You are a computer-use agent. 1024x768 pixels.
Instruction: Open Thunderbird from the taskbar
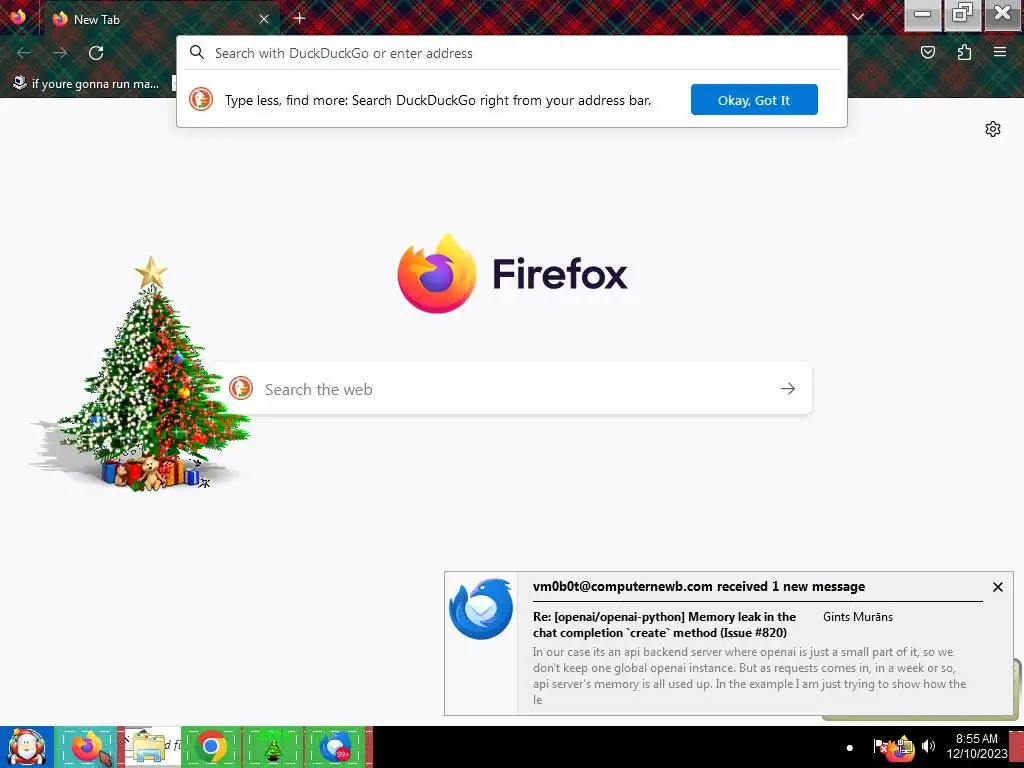pos(335,747)
